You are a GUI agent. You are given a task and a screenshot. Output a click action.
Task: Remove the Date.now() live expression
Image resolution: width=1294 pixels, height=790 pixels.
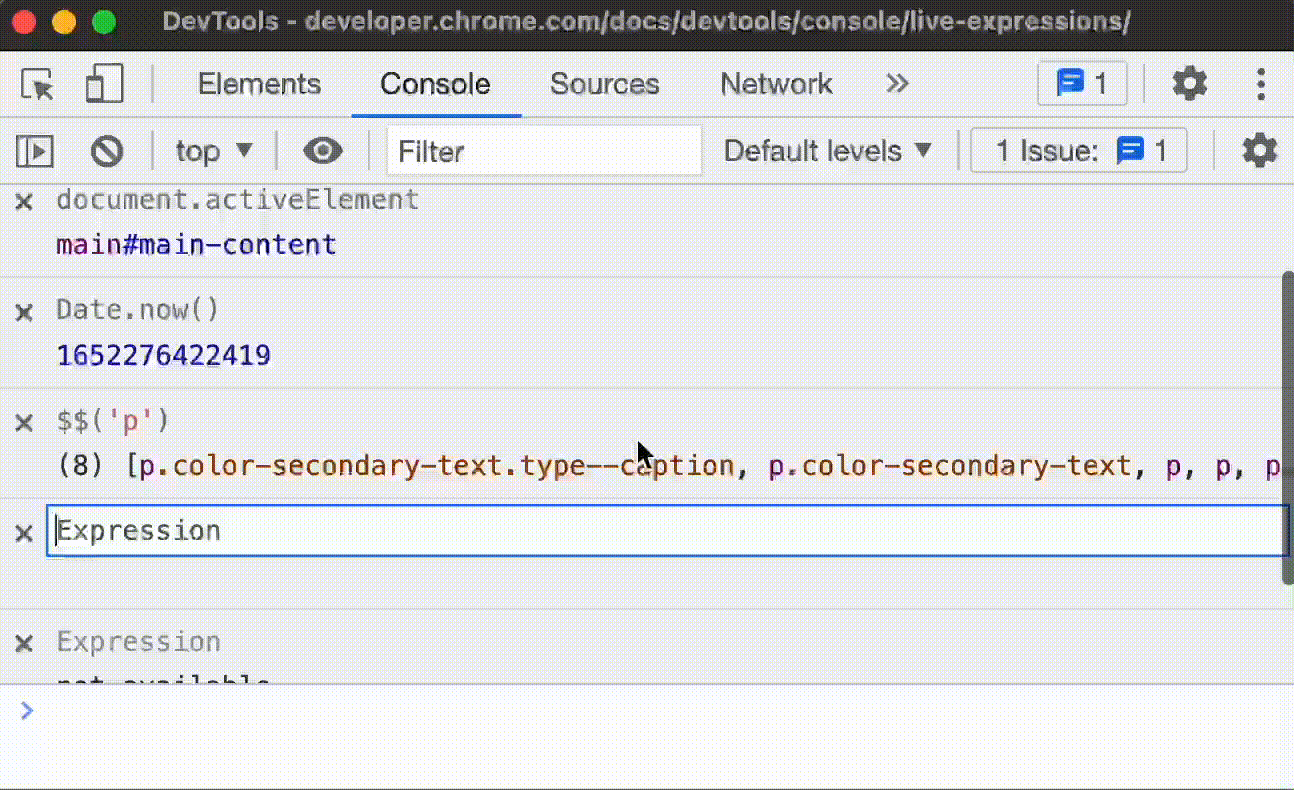23,311
